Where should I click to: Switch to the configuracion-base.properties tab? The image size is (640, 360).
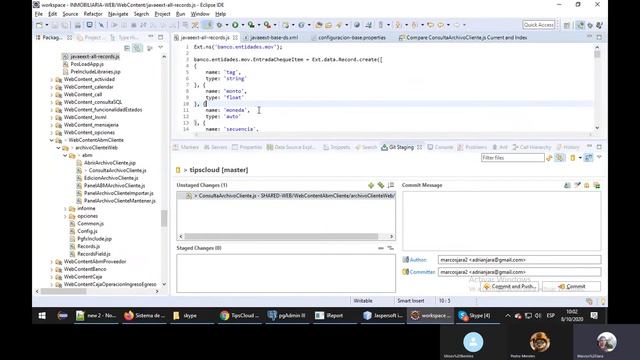(352, 38)
